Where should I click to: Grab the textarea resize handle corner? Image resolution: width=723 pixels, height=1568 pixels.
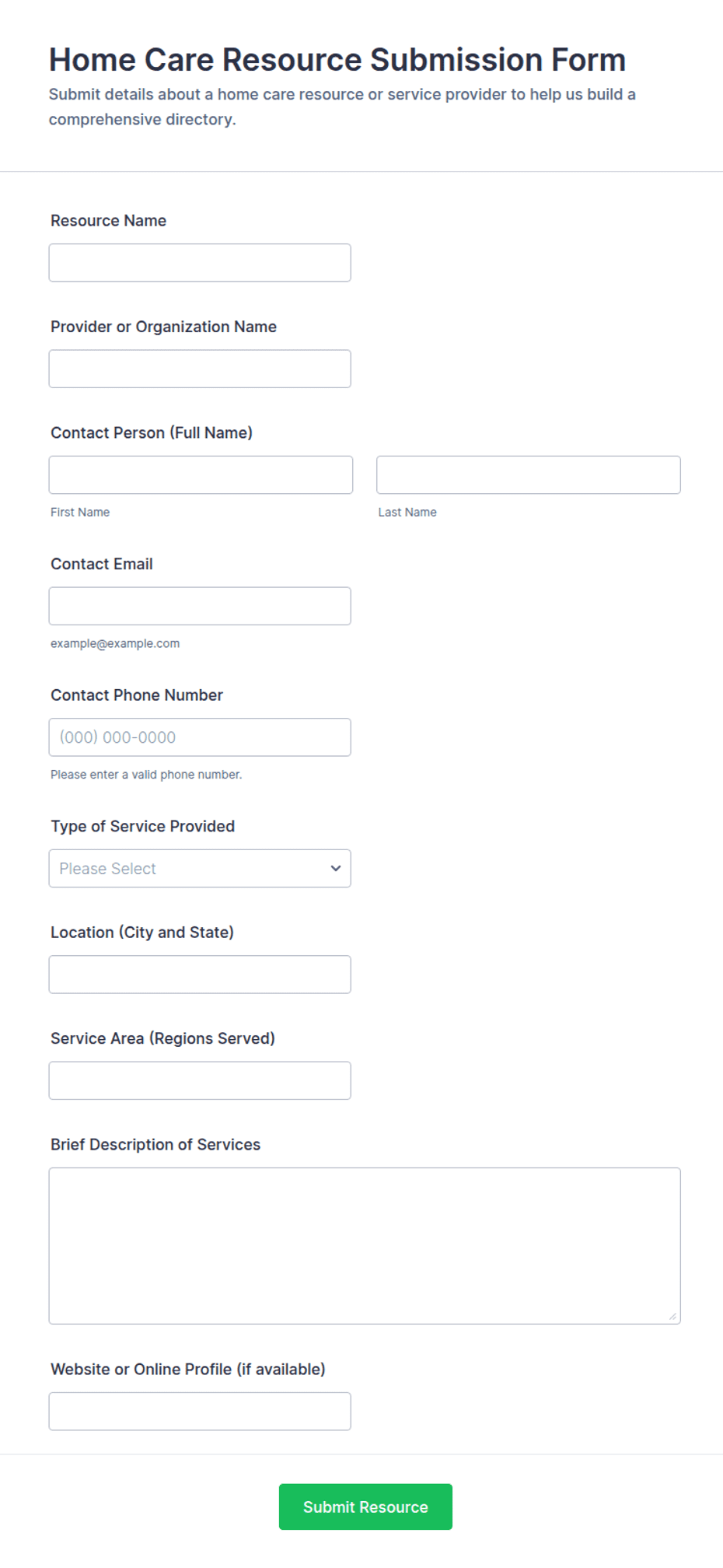(672, 1316)
